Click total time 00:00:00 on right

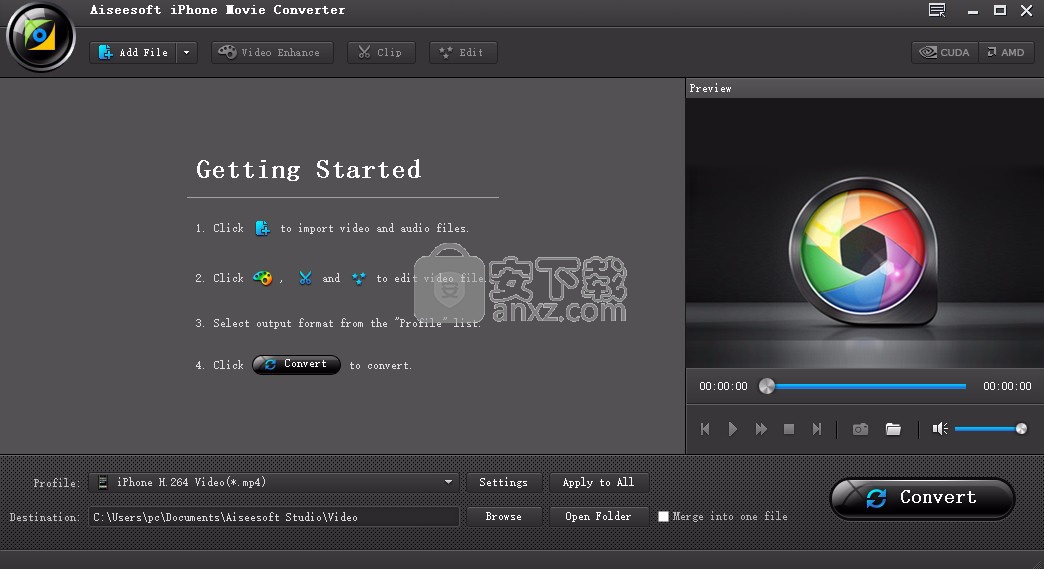click(1007, 386)
